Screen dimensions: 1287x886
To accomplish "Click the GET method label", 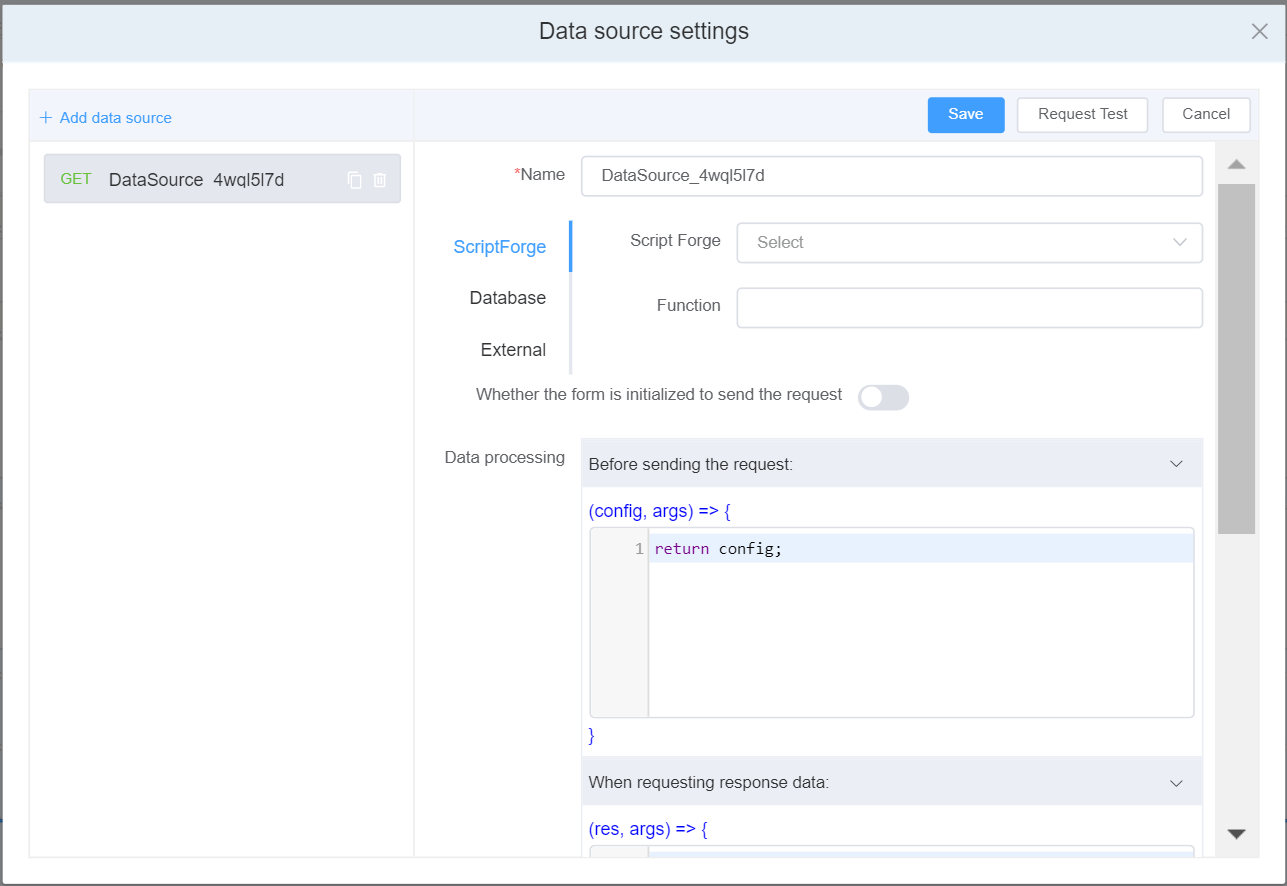I will point(76,179).
